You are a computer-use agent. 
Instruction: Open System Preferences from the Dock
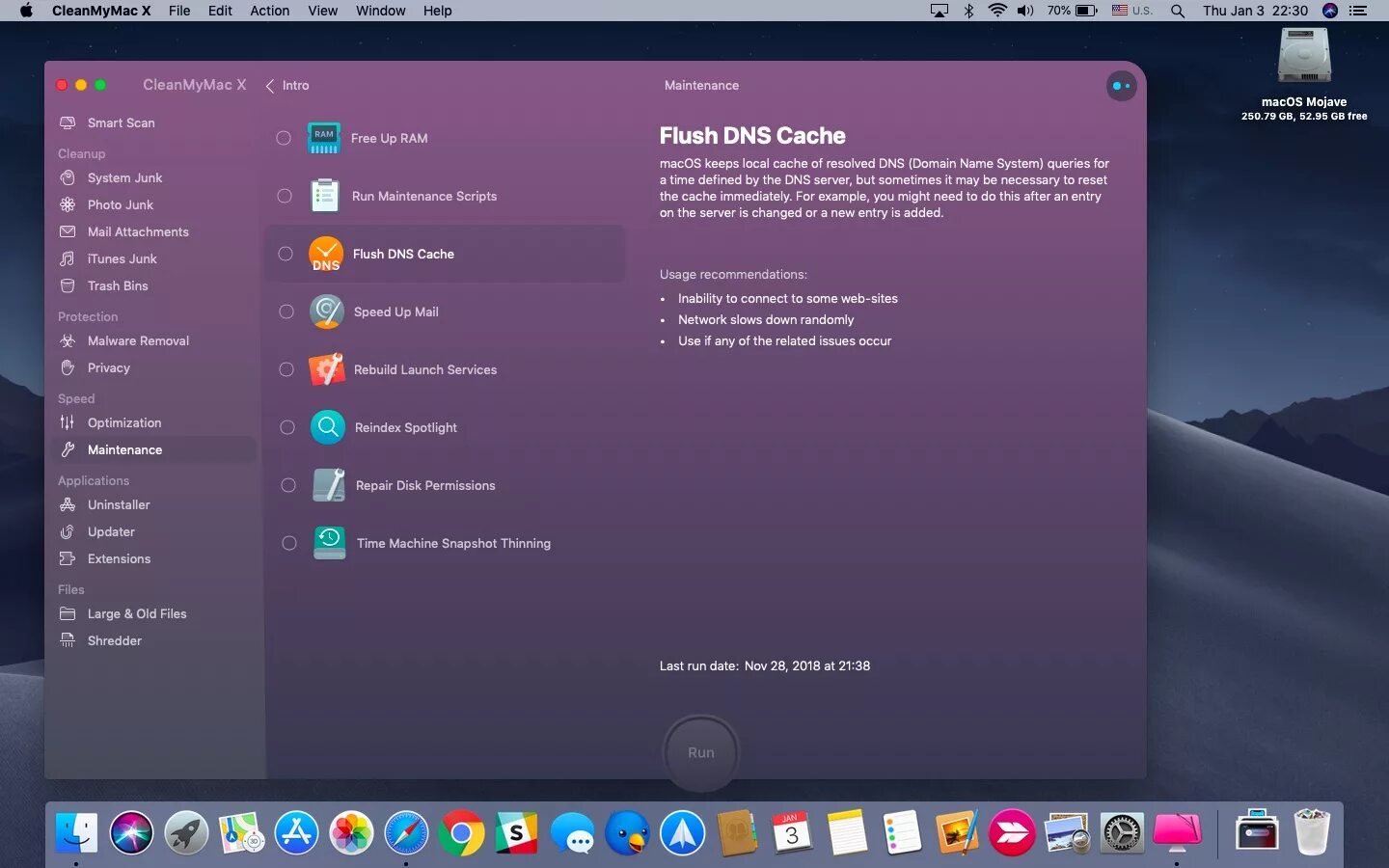click(1123, 832)
